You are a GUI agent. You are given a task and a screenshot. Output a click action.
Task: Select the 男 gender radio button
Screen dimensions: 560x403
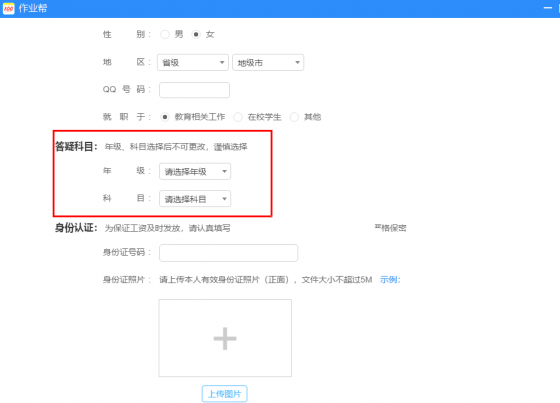pyautogui.click(x=165, y=34)
